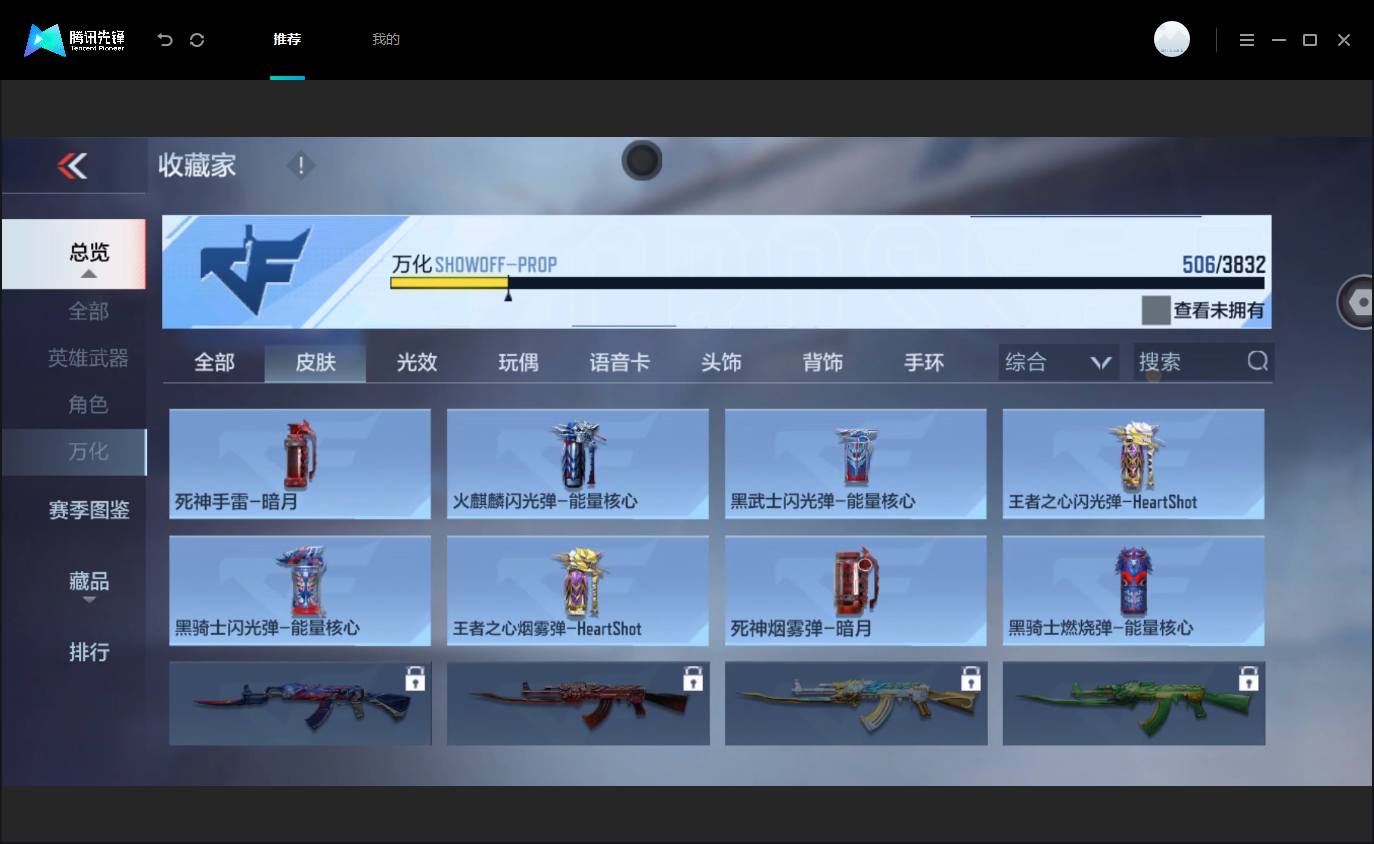Select the locked red AK rifle skin
The image size is (1374, 844).
[x=578, y=703]
